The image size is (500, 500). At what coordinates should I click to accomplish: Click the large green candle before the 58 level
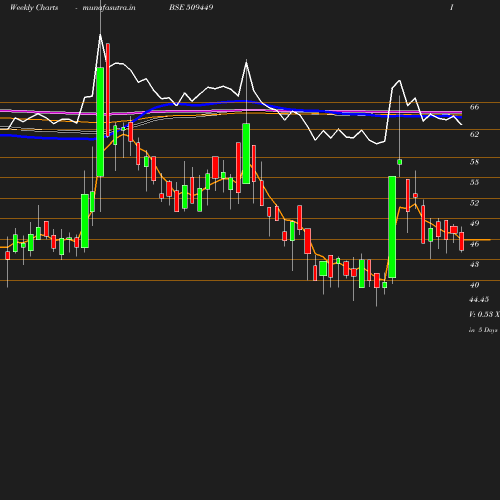coord(392,227)
